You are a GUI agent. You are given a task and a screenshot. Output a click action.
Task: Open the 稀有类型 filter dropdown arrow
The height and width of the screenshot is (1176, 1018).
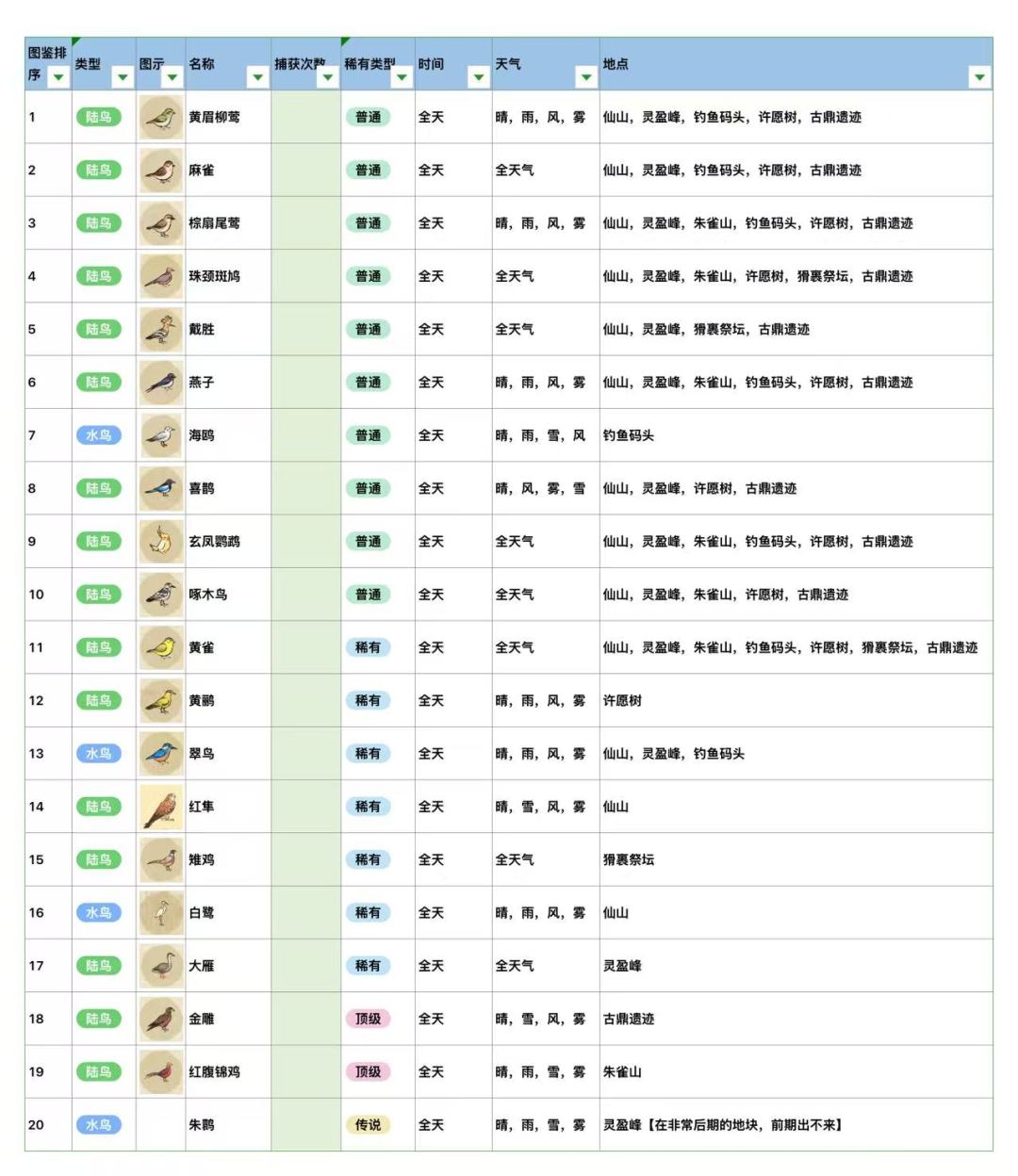[401, 76]
